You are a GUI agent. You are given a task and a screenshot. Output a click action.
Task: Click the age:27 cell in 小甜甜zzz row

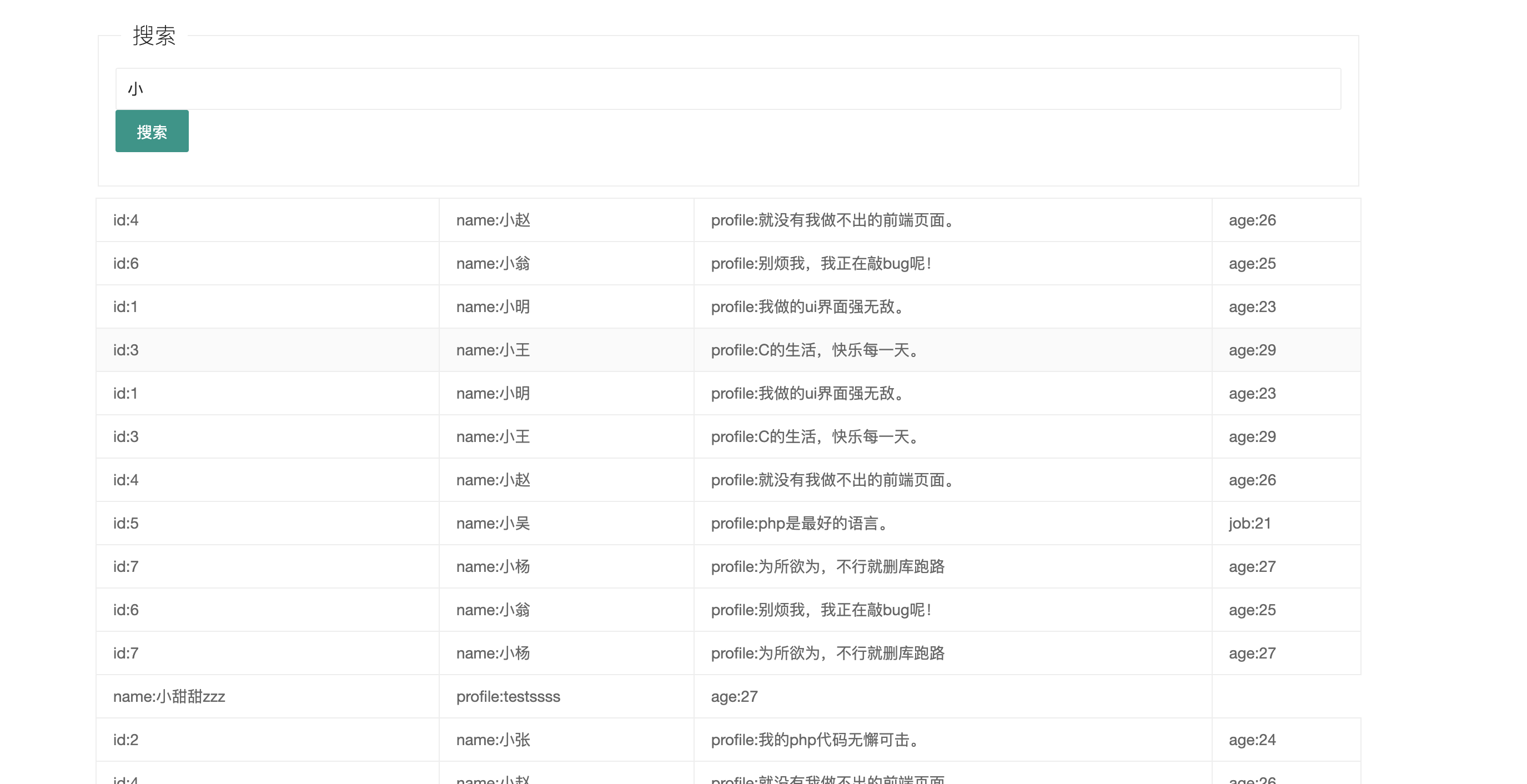tap(735, 696)
